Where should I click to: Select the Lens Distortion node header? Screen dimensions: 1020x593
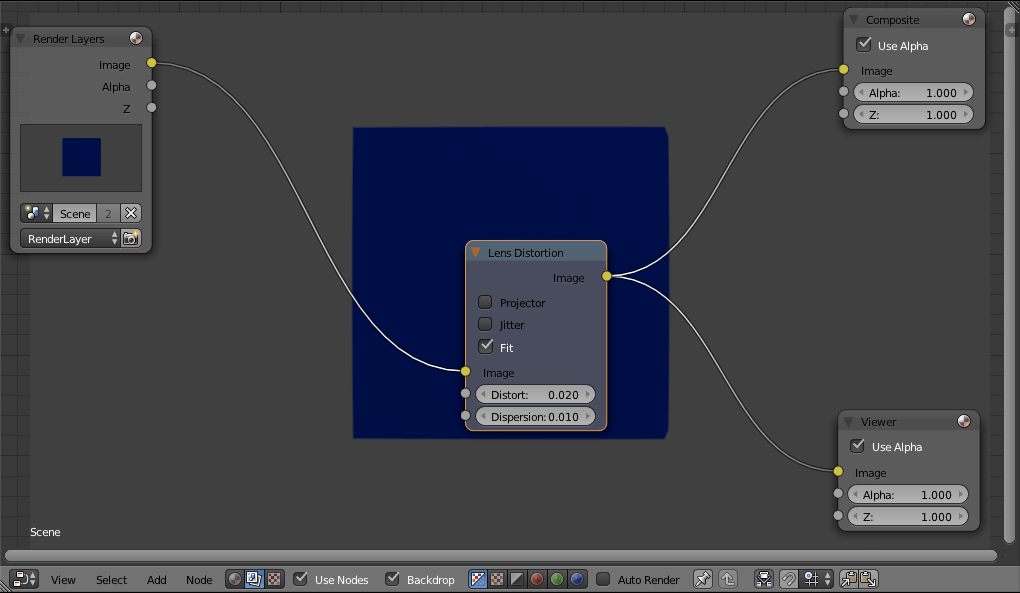(x=536, y=252)
